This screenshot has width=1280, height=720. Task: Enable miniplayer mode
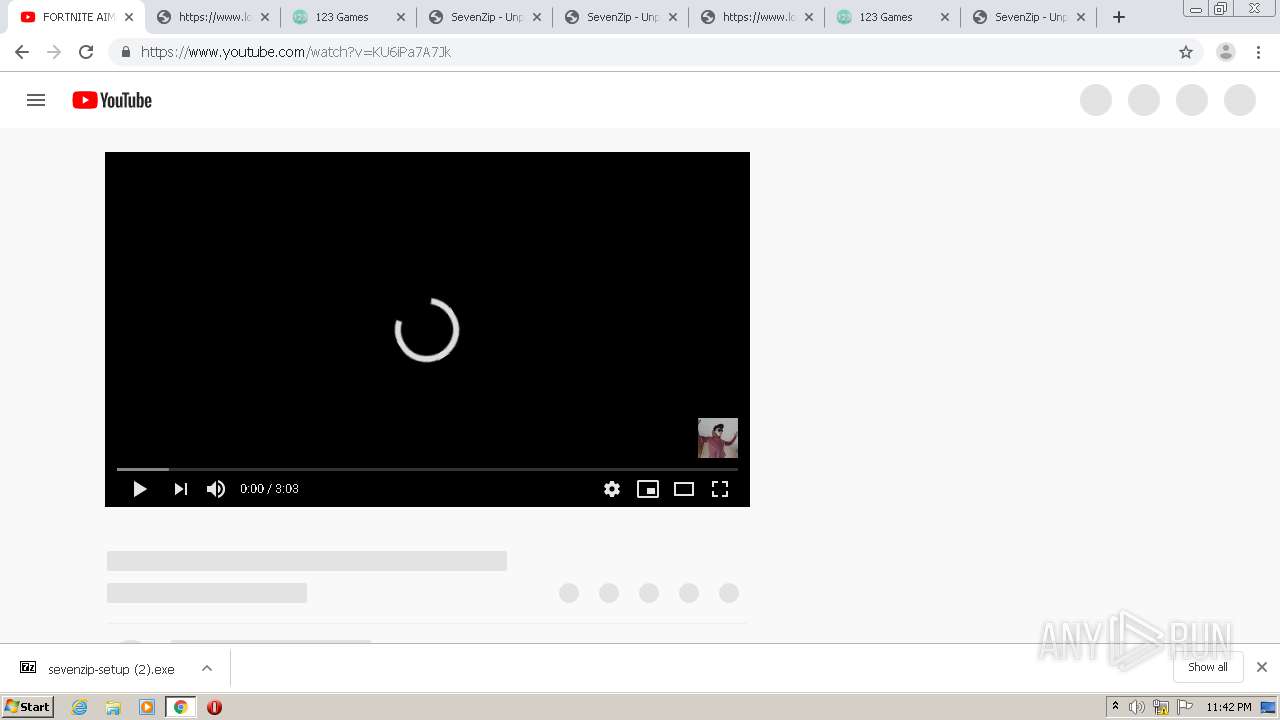(648, 489)
